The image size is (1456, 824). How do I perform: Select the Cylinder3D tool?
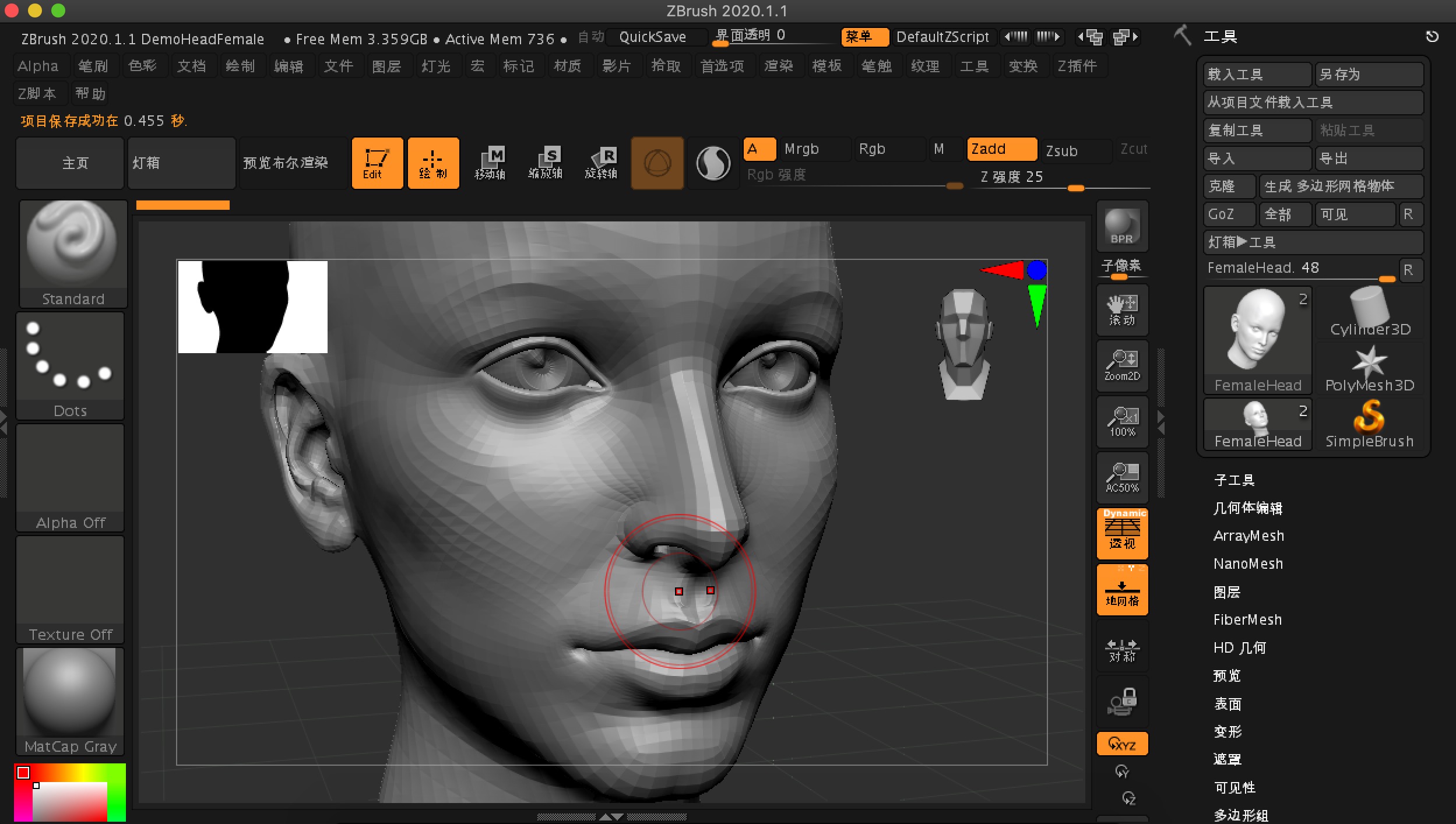(x=1370, y=312)
